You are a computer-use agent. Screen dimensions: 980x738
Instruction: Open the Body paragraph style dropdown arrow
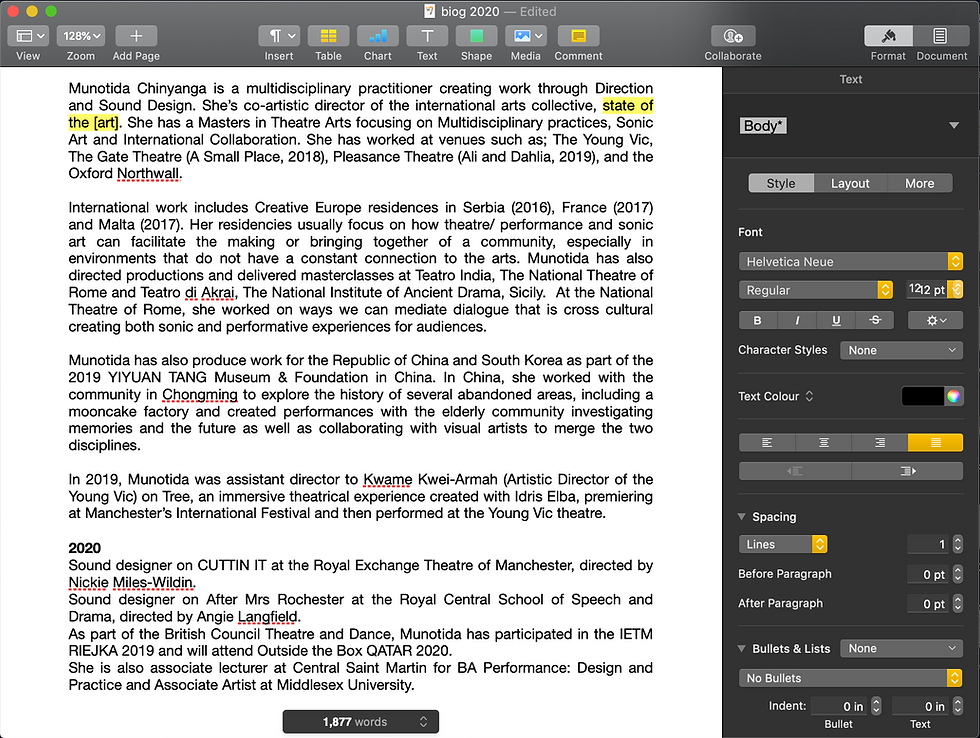click(x=954, y=126)
